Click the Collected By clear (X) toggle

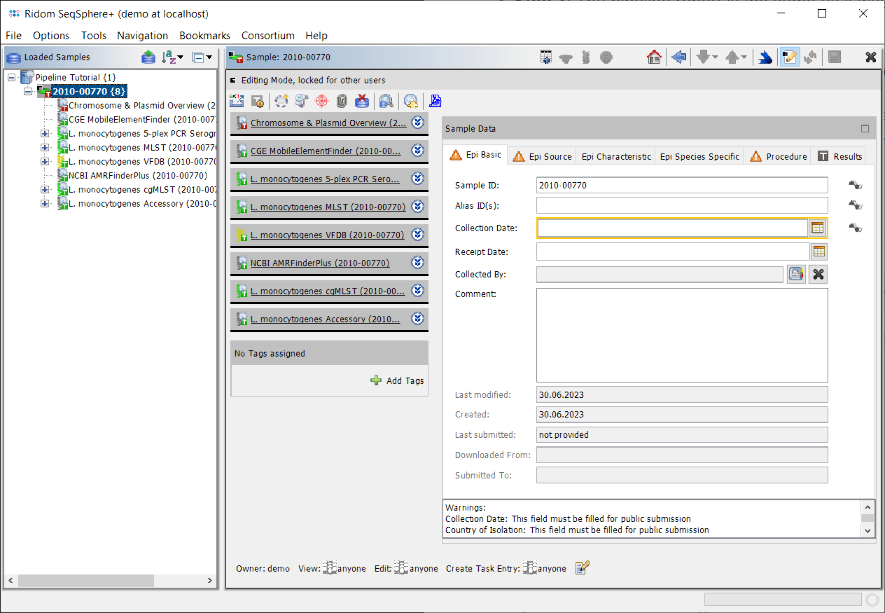click(x=818, y=274)
